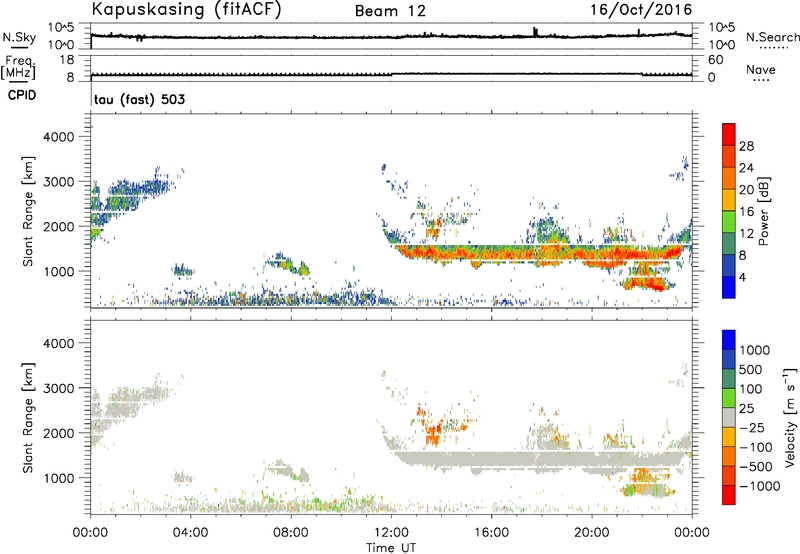Click the N.Search legend label

tap(772, 37)
